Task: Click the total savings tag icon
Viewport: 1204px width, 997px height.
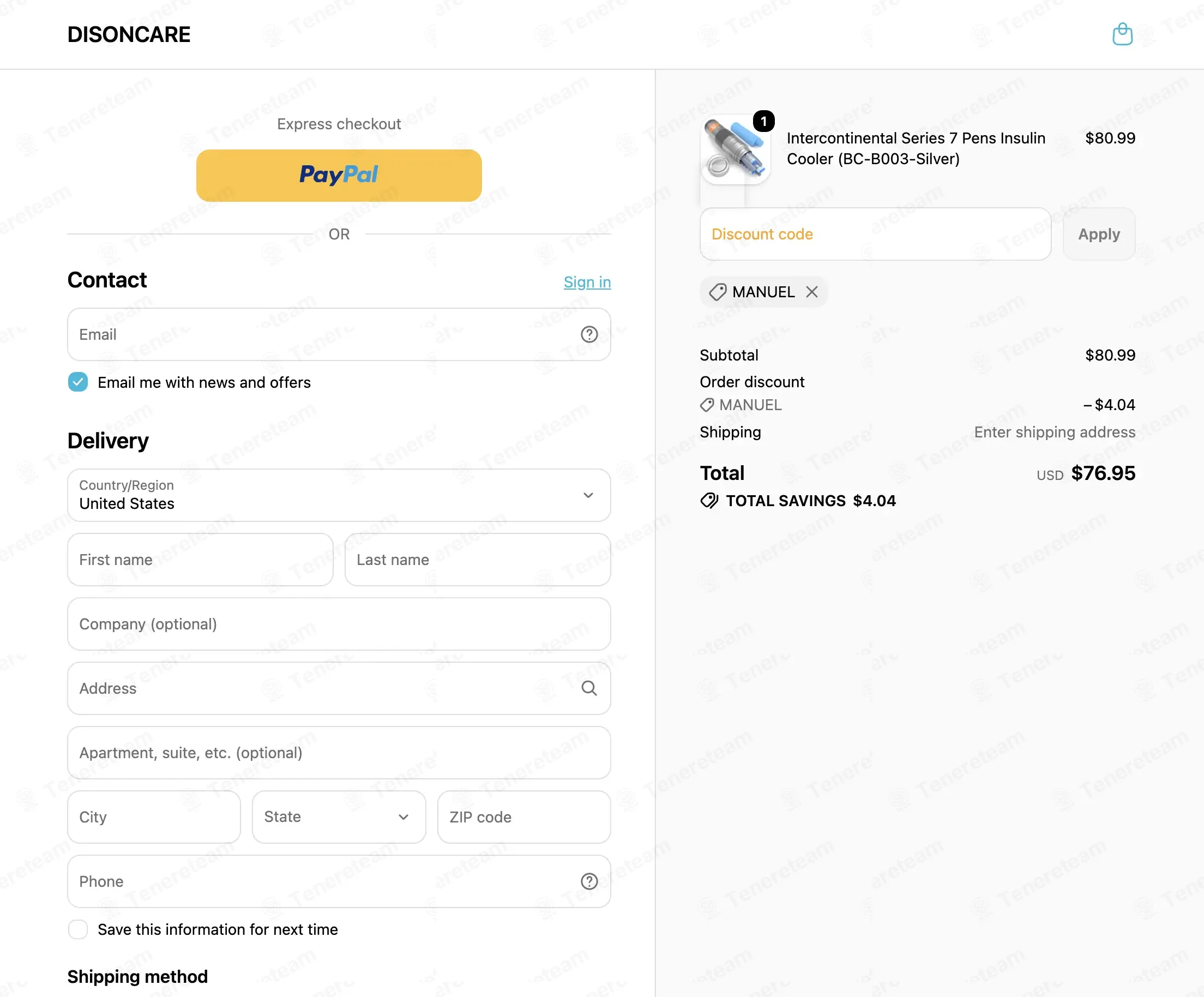Action: [709, 501]
